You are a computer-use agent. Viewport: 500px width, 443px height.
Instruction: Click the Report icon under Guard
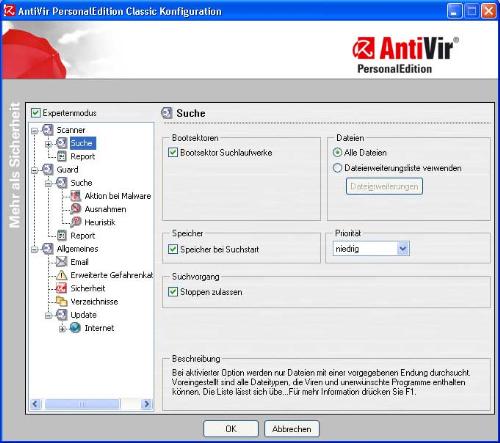pyautogui.click(x=62, y=236)
